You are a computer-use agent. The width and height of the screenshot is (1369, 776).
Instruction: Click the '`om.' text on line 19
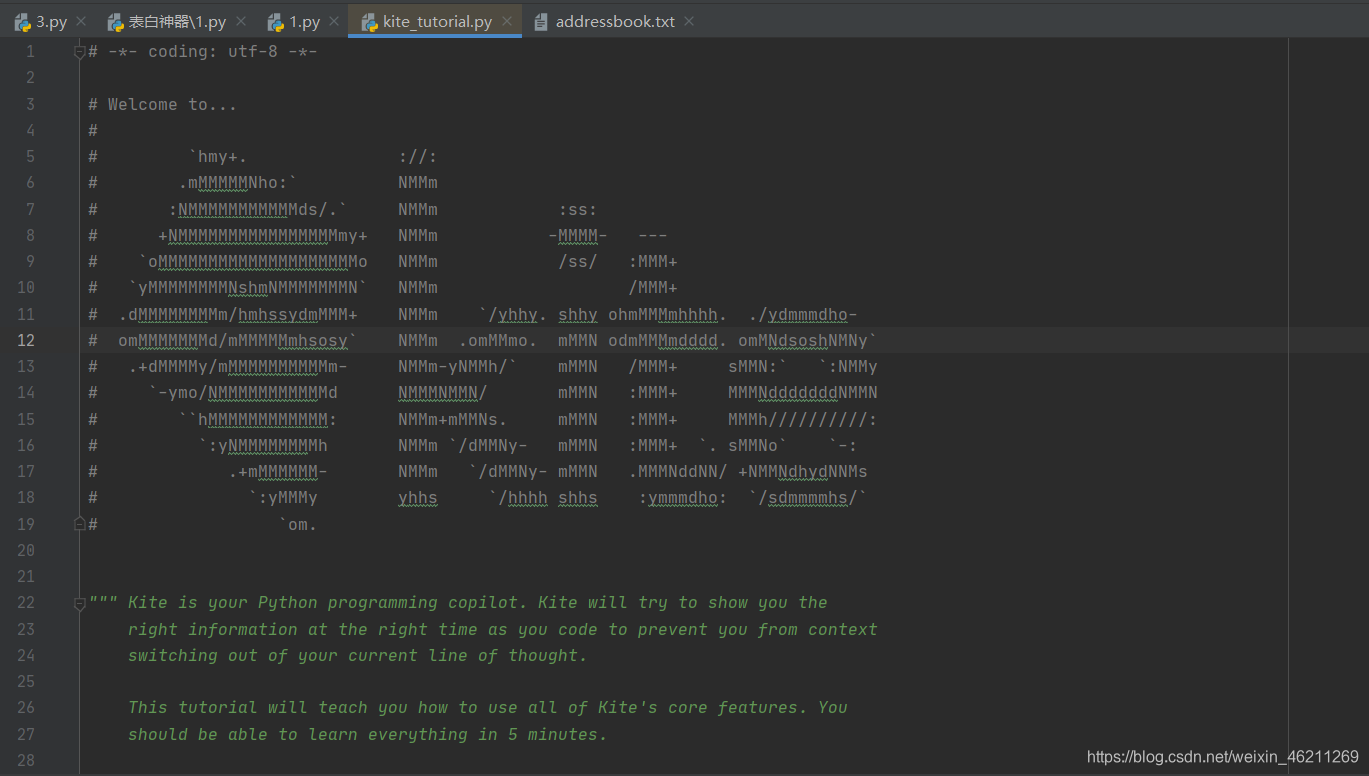(x=298, y=524)
